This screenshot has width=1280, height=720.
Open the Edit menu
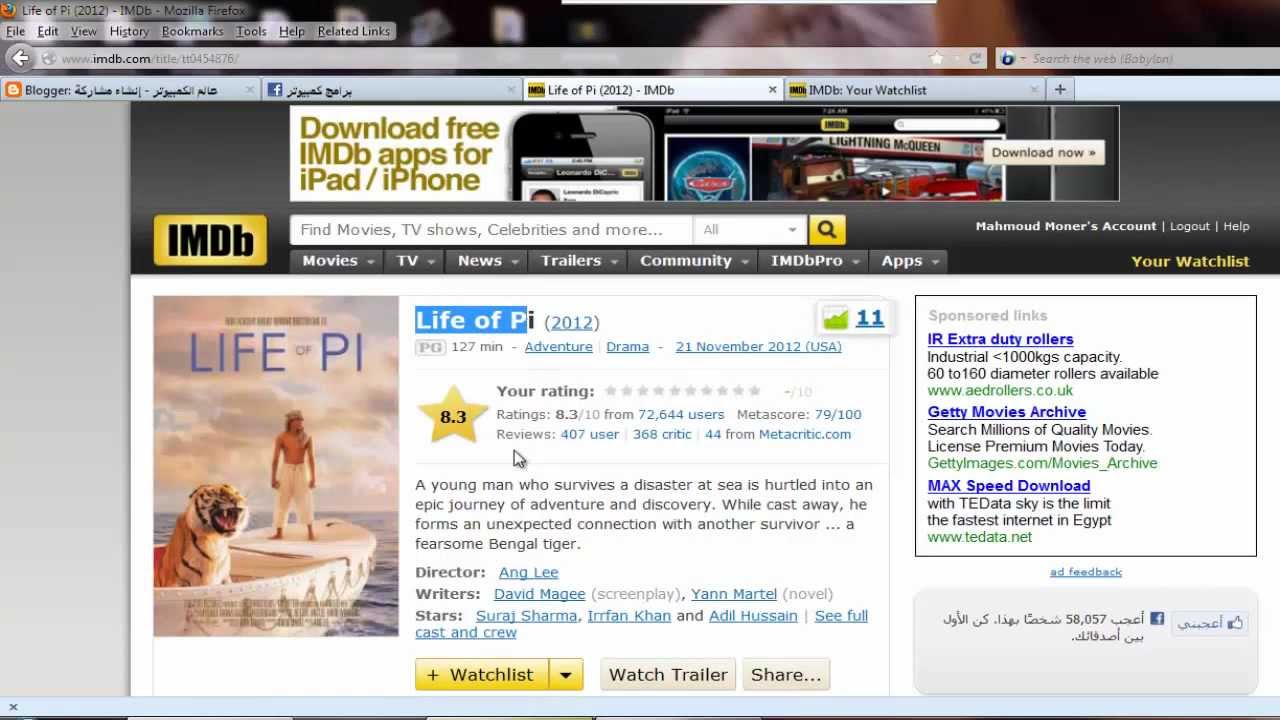(48, 31)
